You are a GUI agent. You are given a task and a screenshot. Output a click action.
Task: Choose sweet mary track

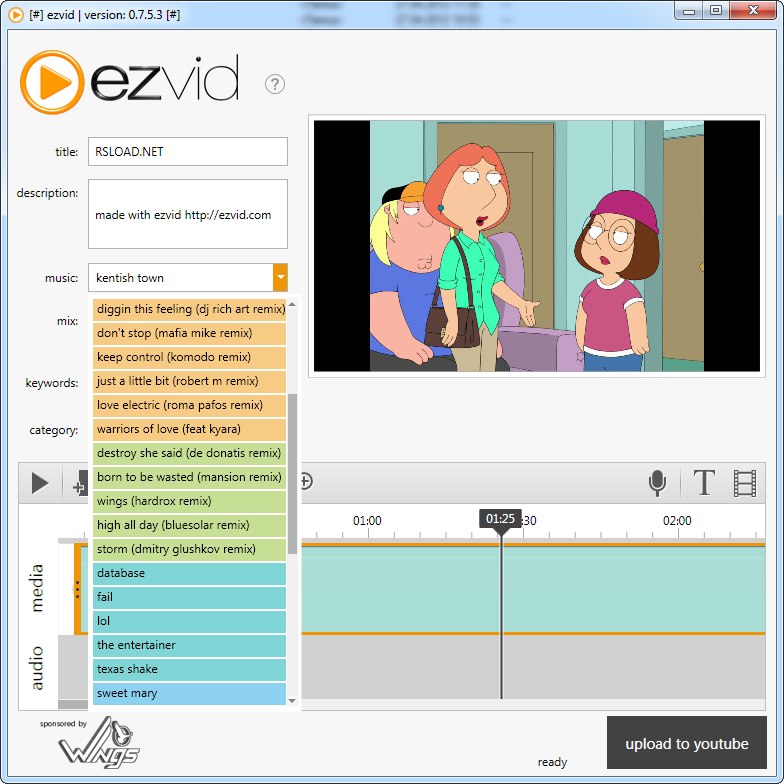click(x=190, y=693)
